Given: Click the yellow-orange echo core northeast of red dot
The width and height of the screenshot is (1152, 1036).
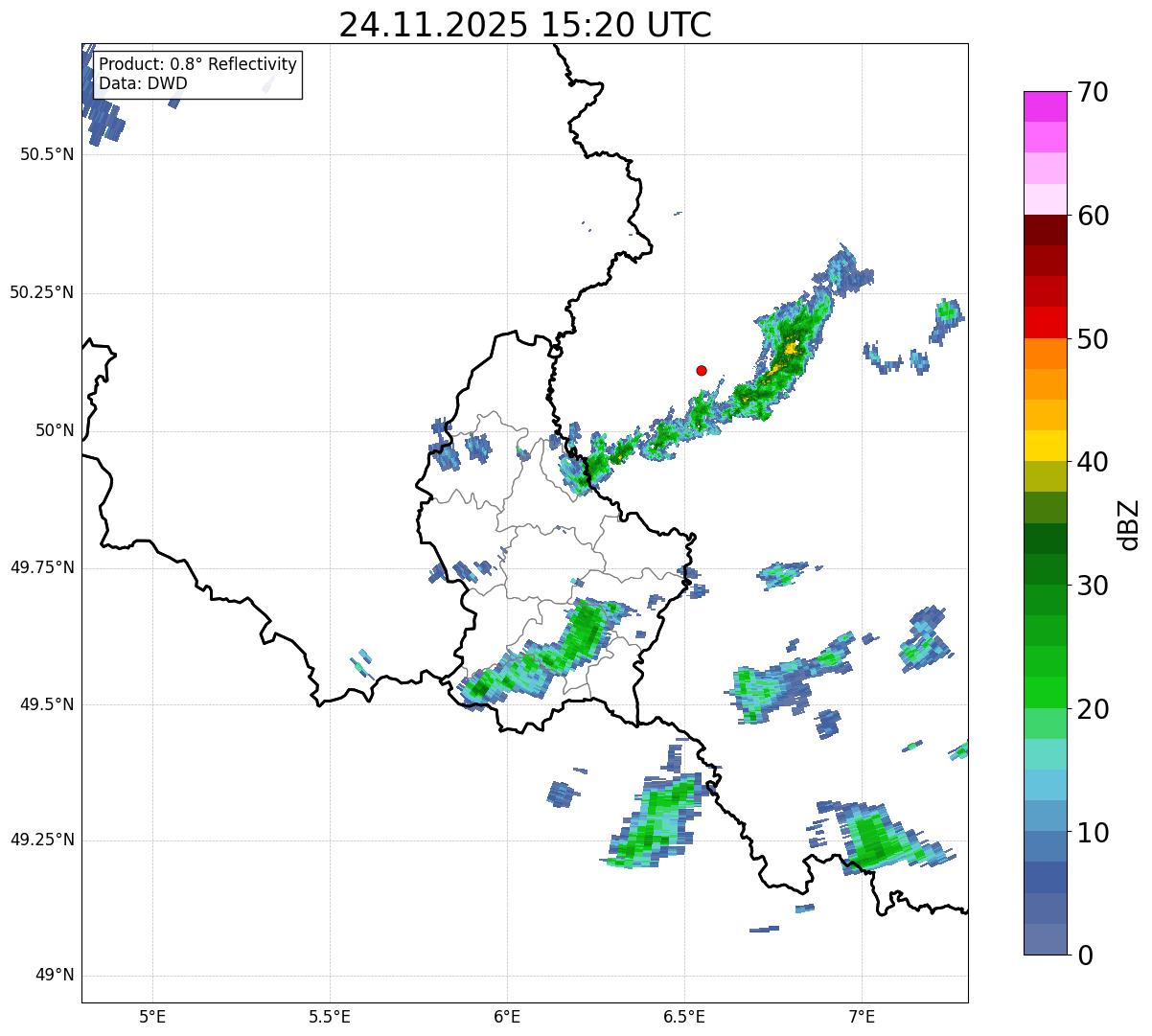Looking at the screenshot, I should pyautogui.click(x=789, y=351).
